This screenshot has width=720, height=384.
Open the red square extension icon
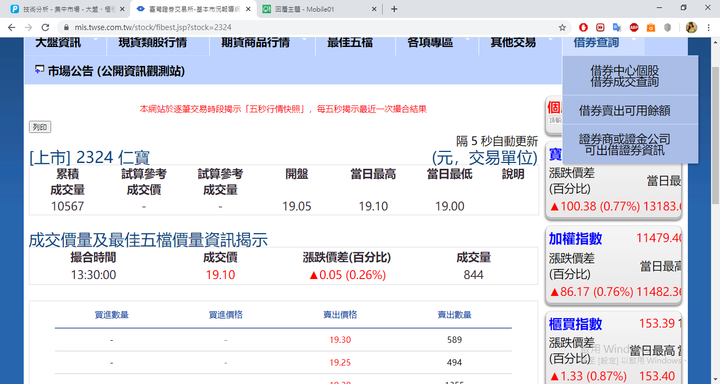[x=600, y=28]
